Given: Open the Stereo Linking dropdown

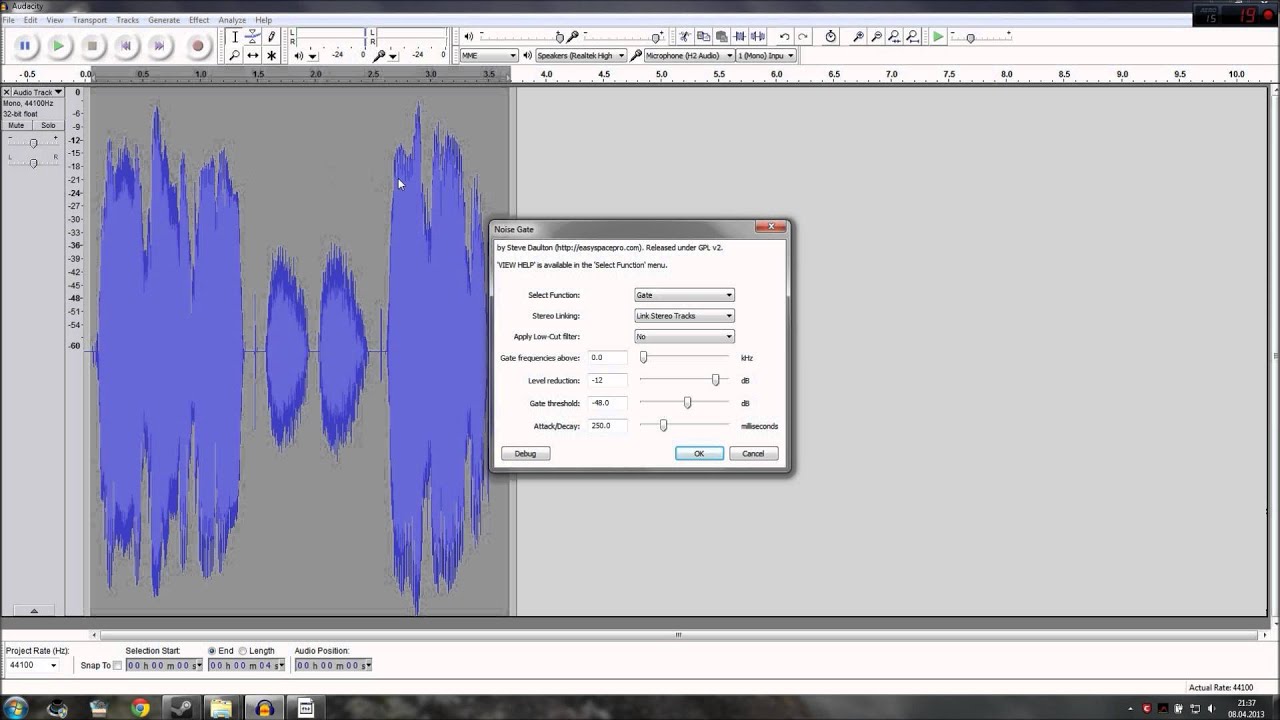Looking at the screenshot, I should (x=684, y=316).
